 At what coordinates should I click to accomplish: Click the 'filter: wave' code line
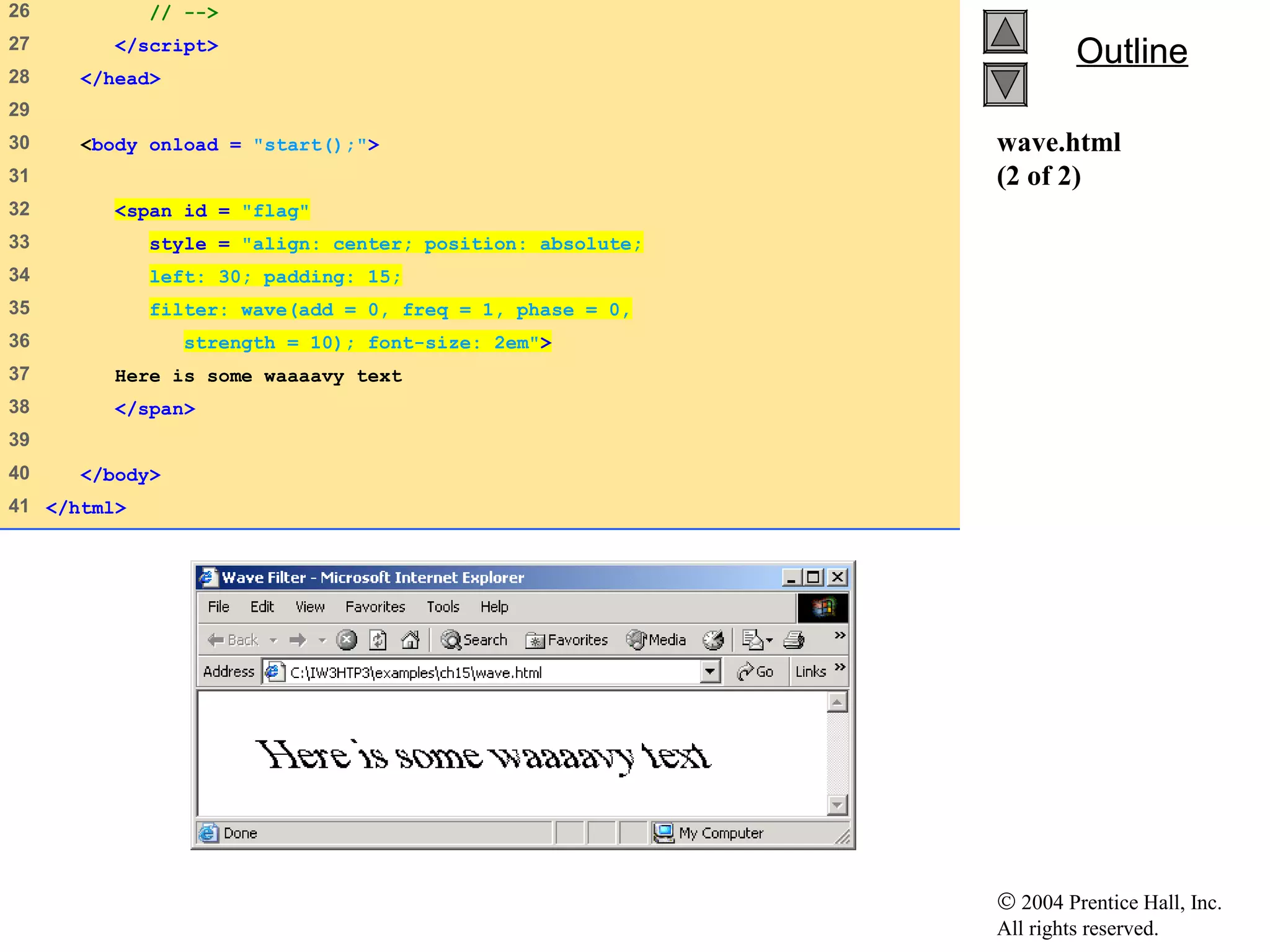click(x=390, y=310)
